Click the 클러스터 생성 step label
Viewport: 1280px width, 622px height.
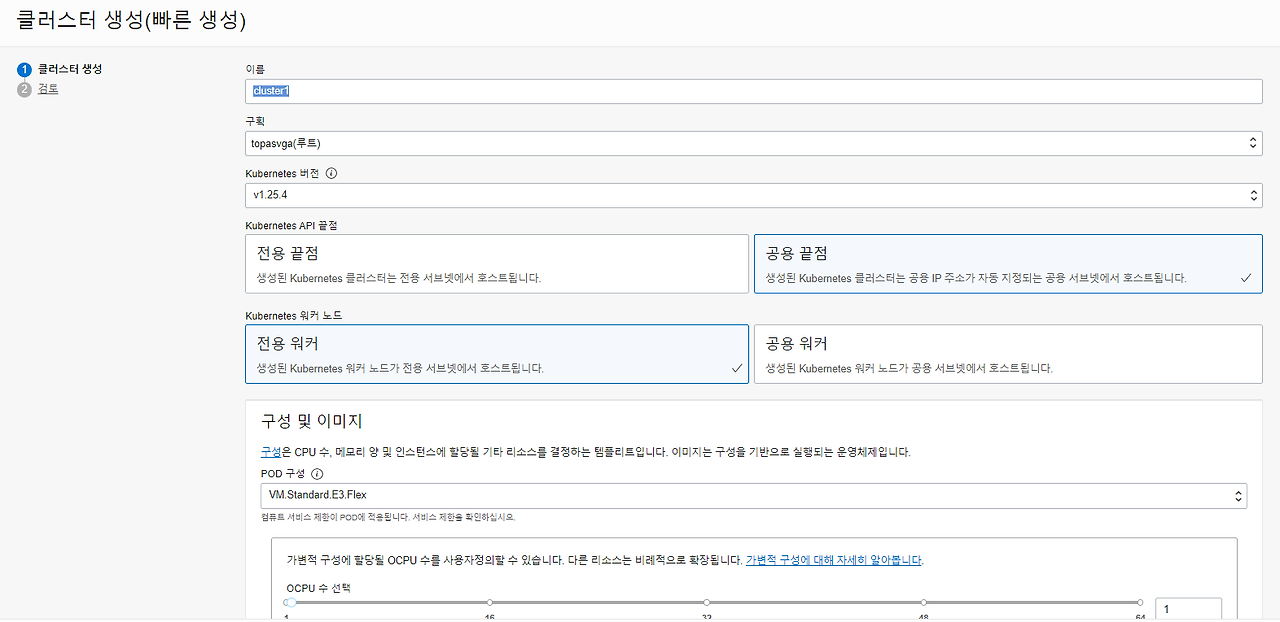pos(62,69)
